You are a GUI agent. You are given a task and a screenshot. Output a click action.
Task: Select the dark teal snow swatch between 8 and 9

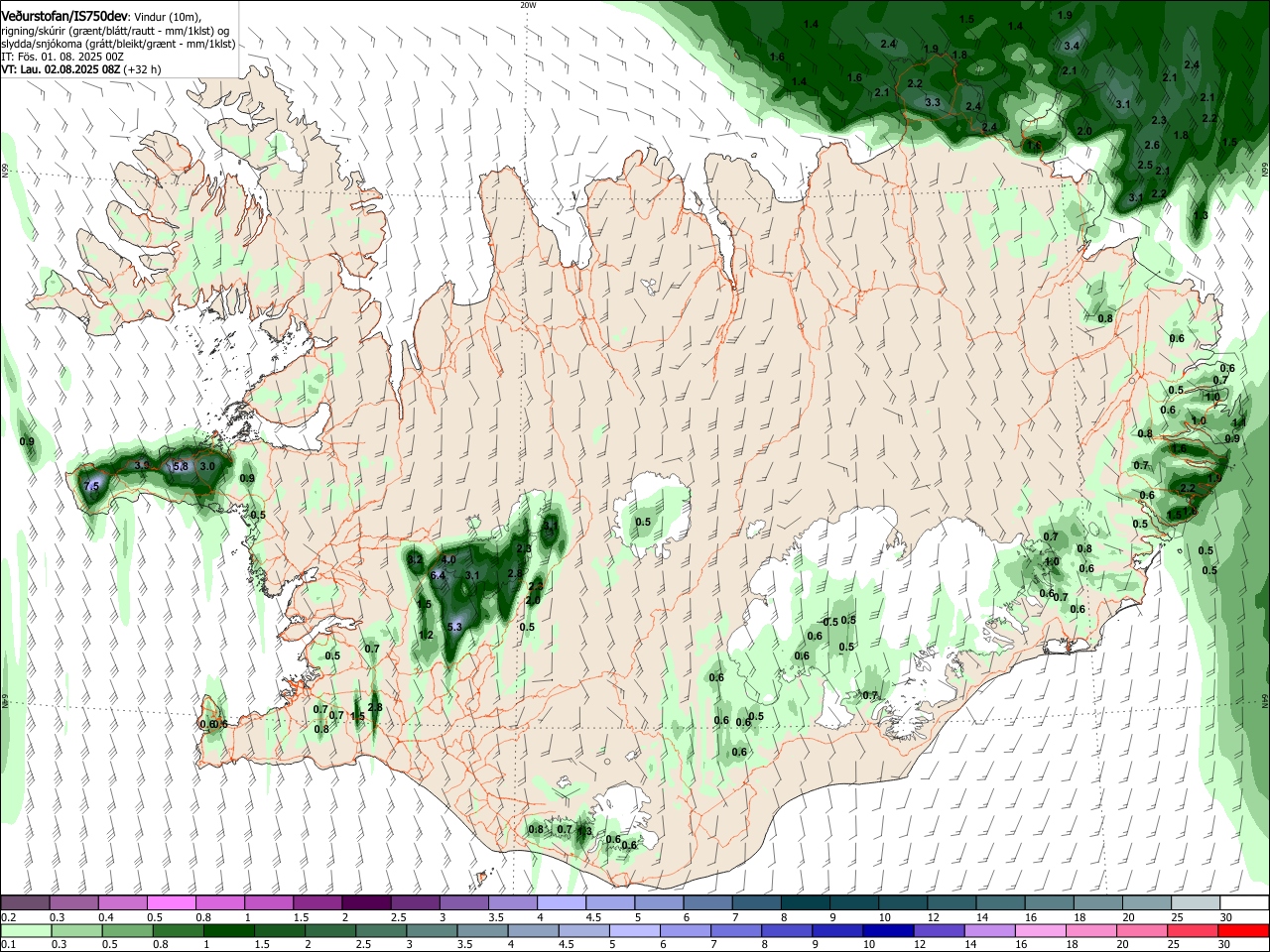click(805, 902)
